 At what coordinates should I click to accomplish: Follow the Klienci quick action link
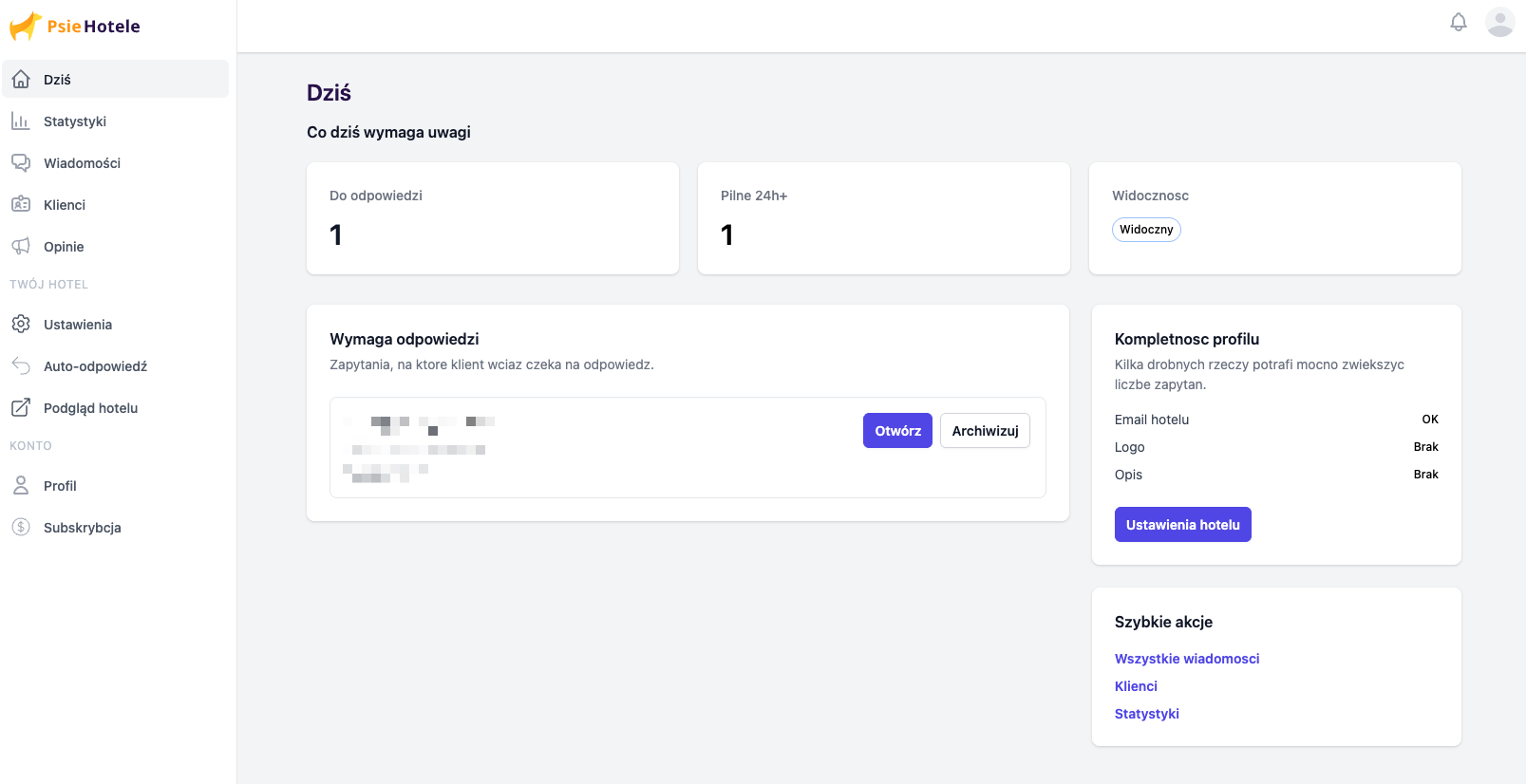coord(1136,686)
